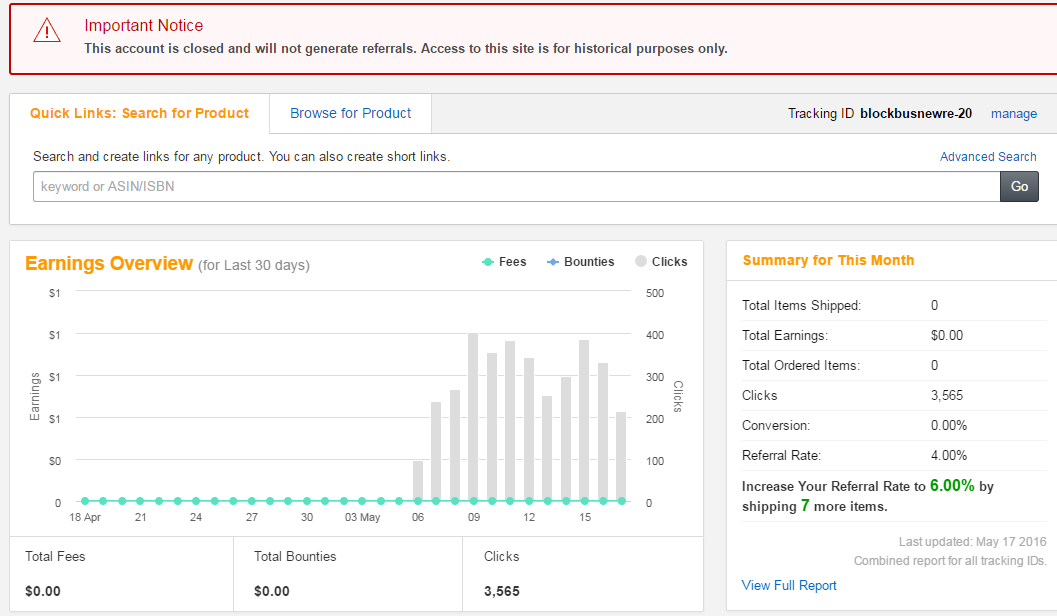Toggle the Clicks legend circle
The width and height of the screenshot is (1057, 616).
(641, 262)
